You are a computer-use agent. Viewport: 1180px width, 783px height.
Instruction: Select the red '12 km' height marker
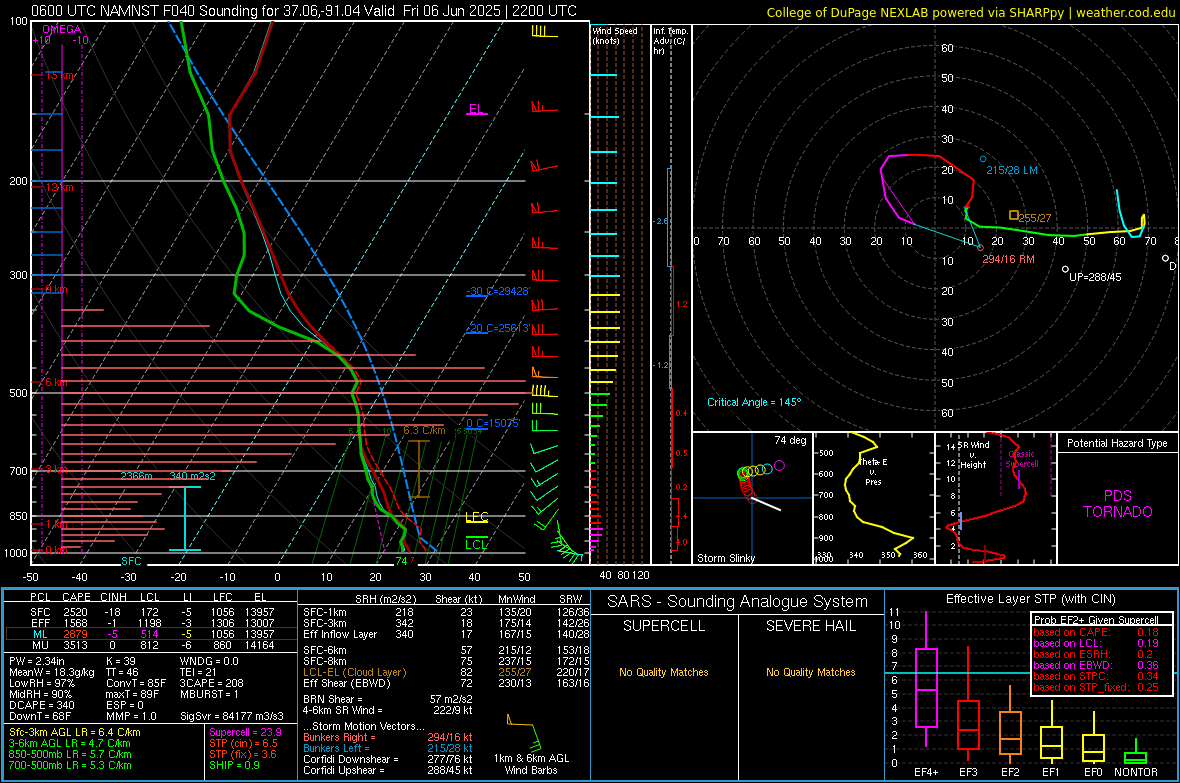[x=59, y=187]
